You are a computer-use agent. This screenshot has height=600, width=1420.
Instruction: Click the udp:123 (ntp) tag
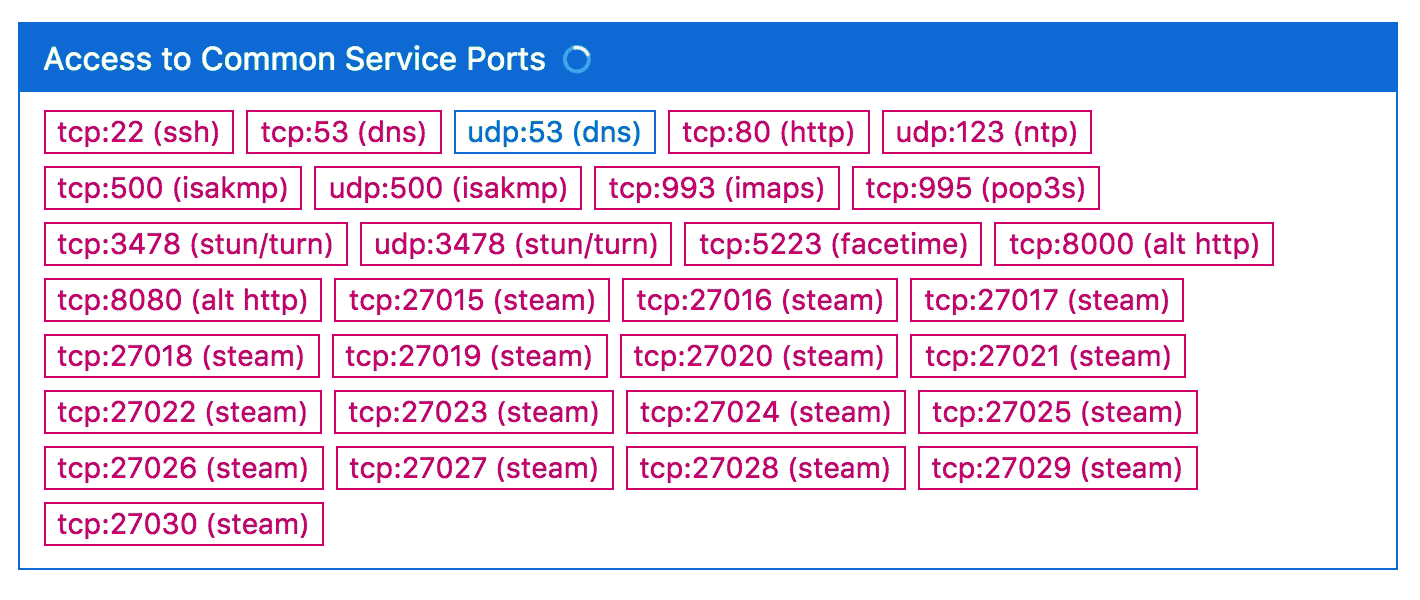point(987,132)
